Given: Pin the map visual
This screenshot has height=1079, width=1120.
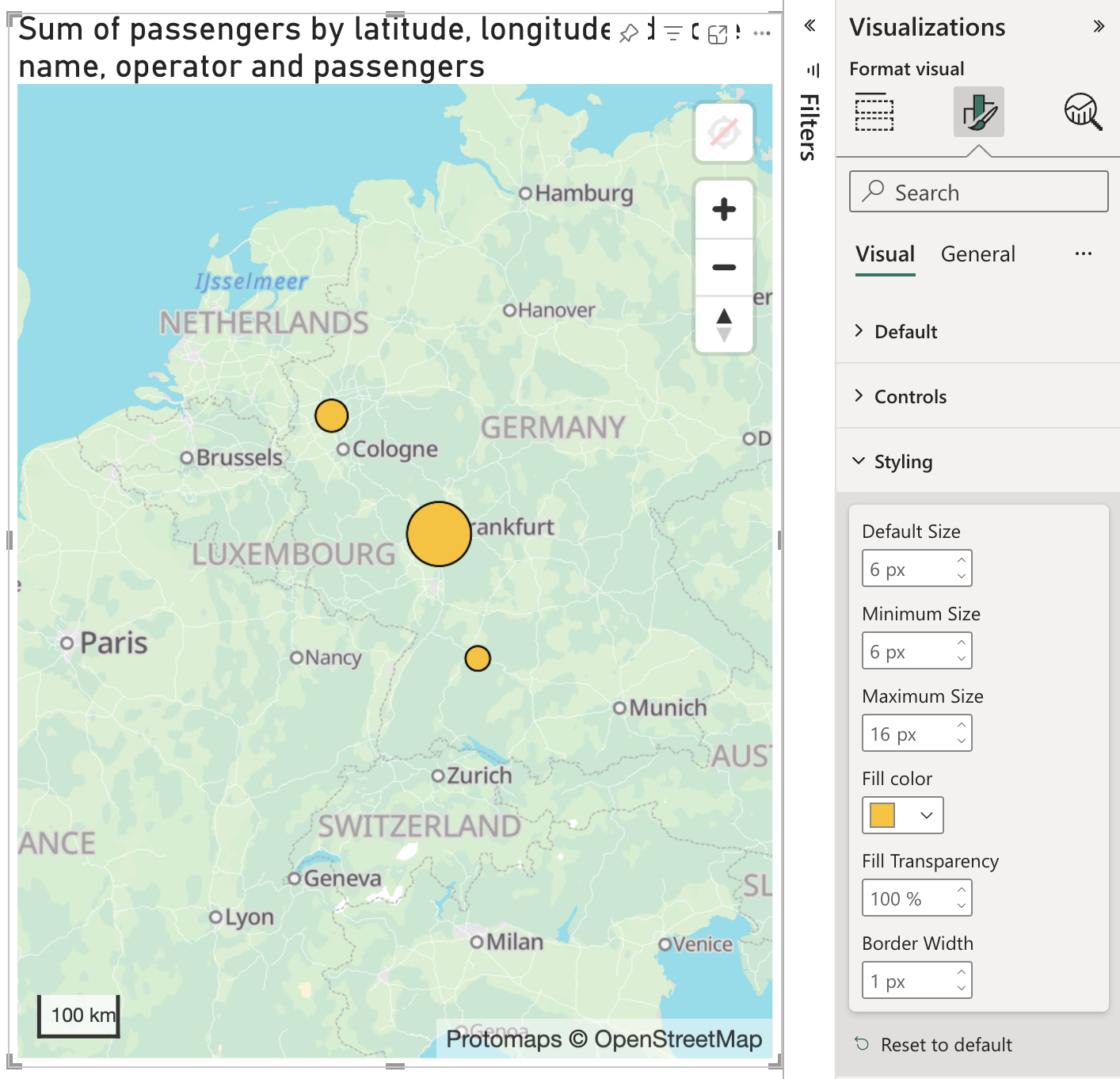Looking at the screenshot, I should tap(629, 33).
